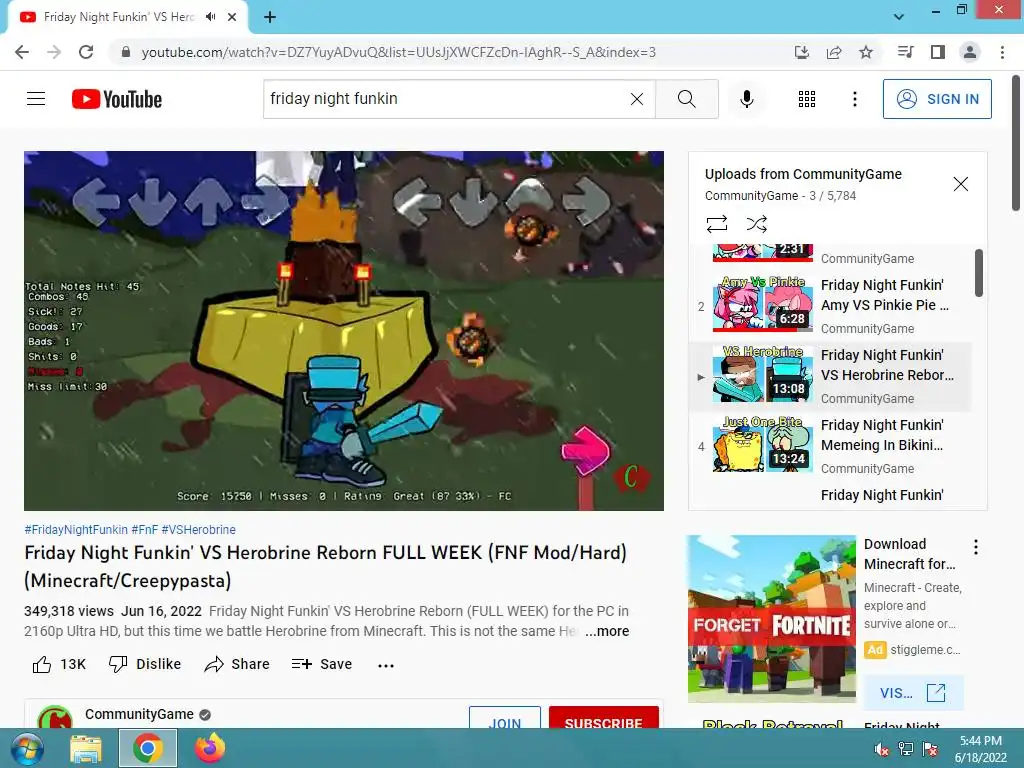Image resolution: width=1024 pixels, height=768 pixels.
Task: Open YouTube settings three-dot menu
Action: tap(854, 99)
